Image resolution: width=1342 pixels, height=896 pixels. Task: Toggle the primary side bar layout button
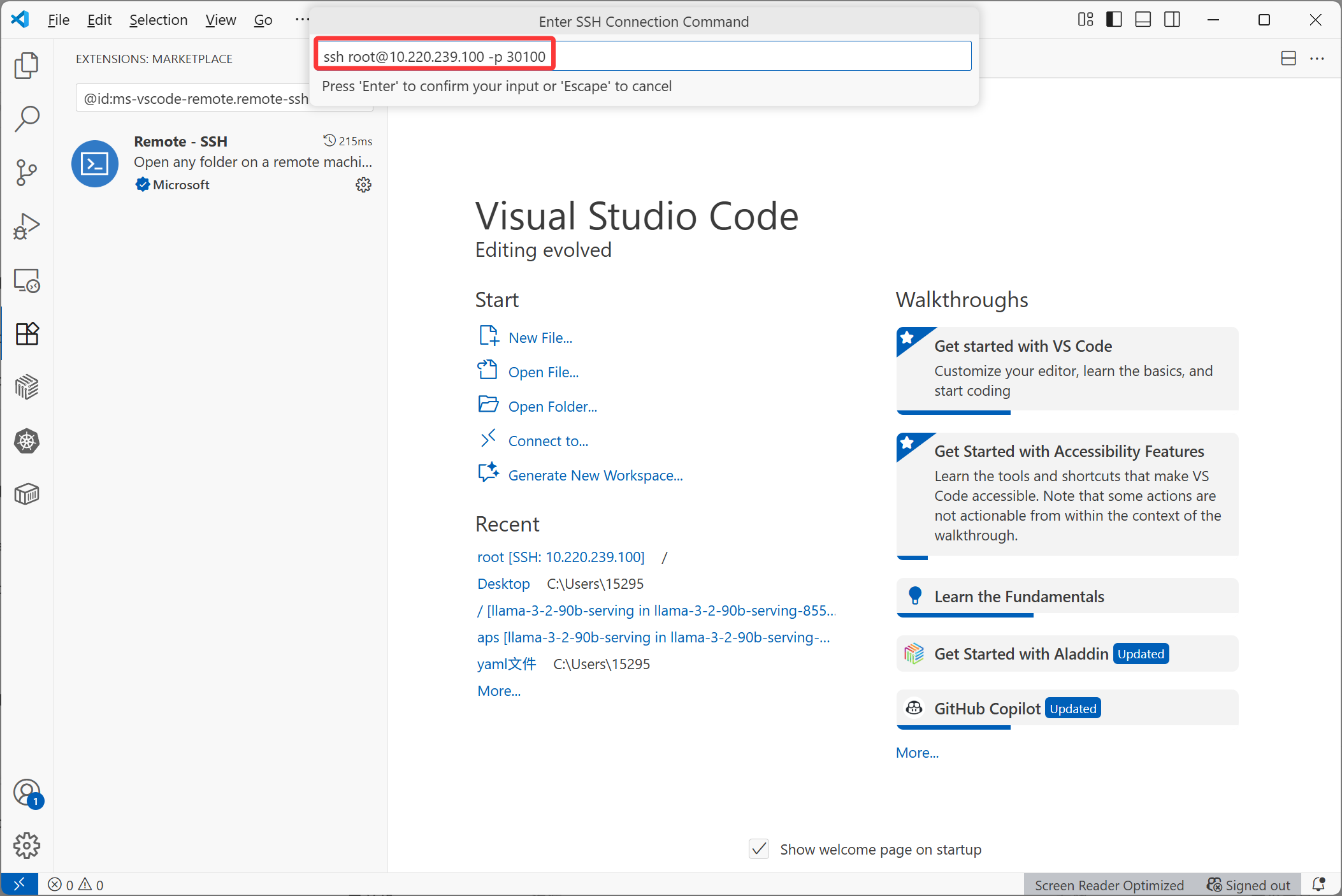pos(1114,20)
